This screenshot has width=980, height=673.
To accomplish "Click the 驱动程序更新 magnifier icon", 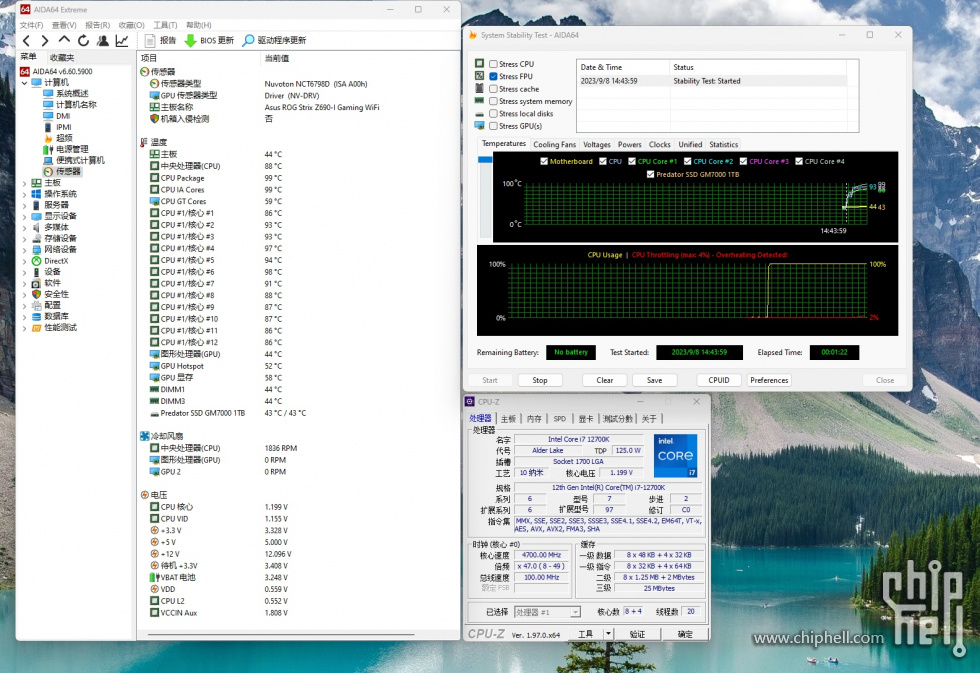I will [248, 41].
